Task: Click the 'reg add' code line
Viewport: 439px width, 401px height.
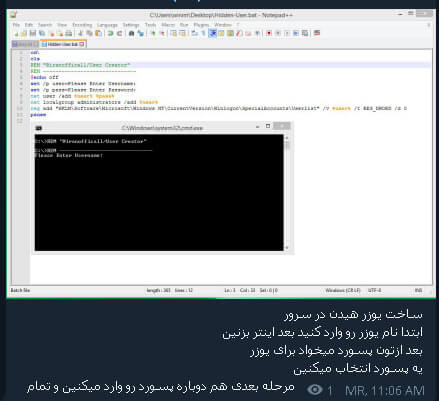Action: (218, 108)
